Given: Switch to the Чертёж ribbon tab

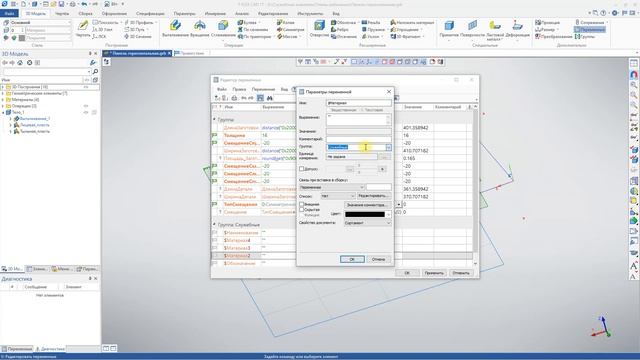Looking at the screenshot, I should [x=62, y=13].
